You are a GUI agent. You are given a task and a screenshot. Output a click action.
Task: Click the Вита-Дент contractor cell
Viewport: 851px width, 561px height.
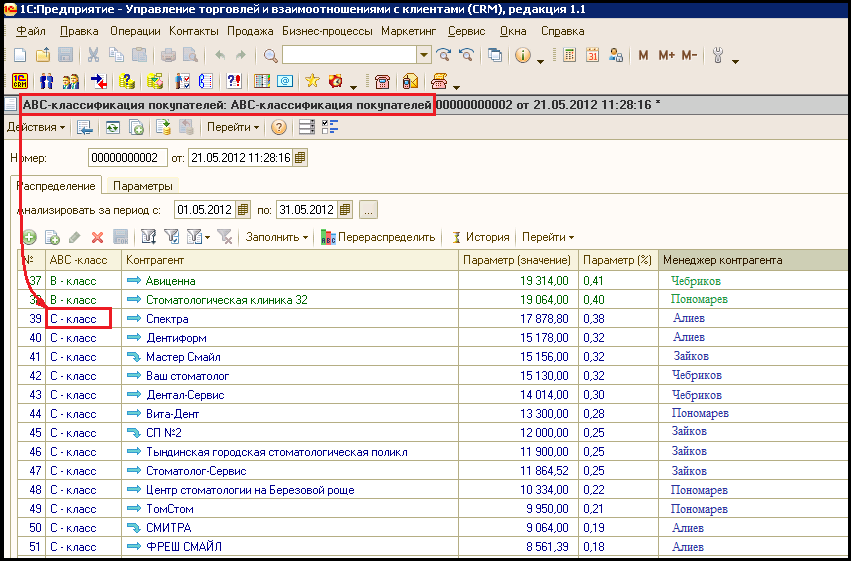click(x=290, y=413)
